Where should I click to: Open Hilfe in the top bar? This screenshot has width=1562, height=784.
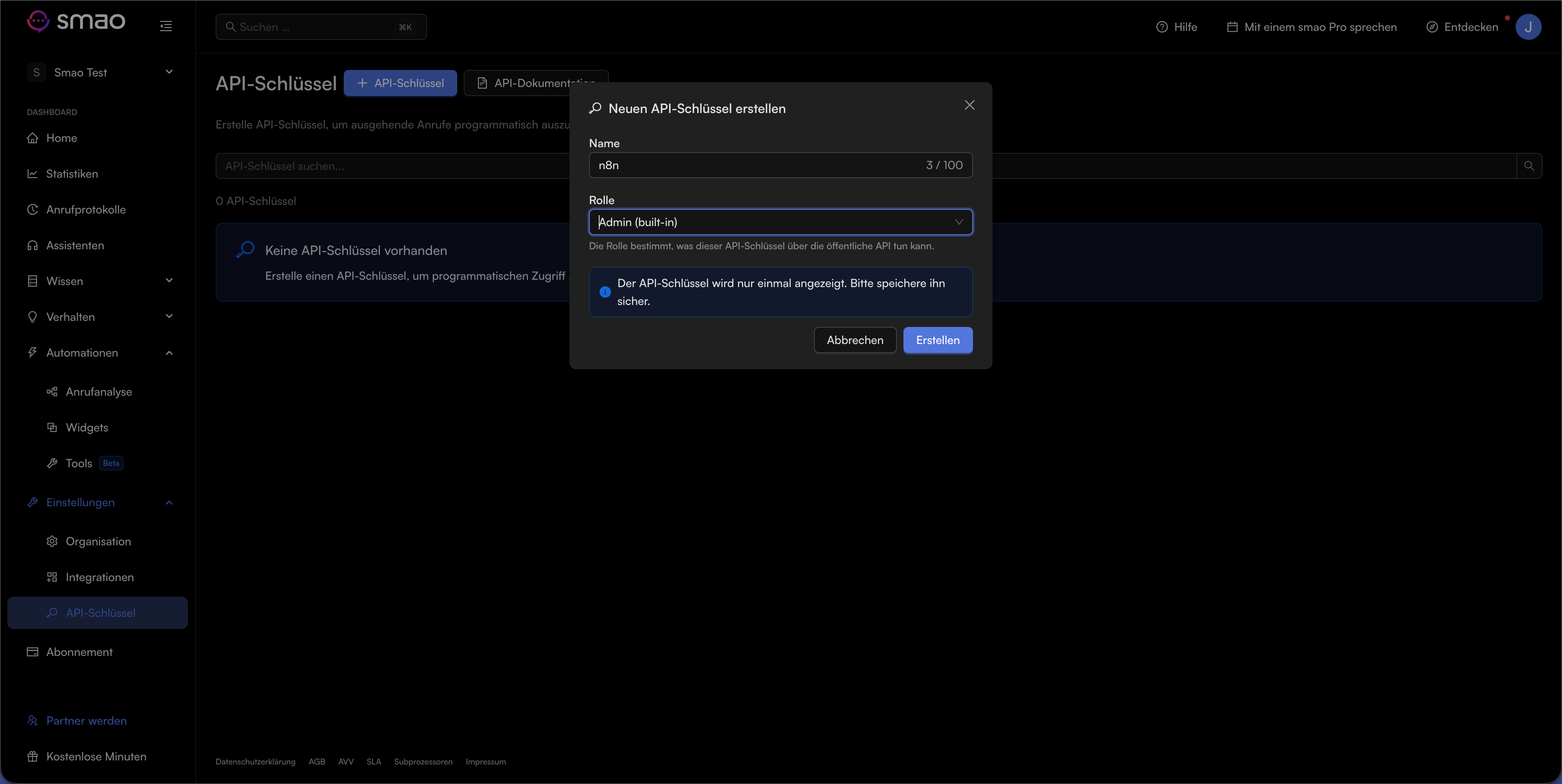point(1176,27)
